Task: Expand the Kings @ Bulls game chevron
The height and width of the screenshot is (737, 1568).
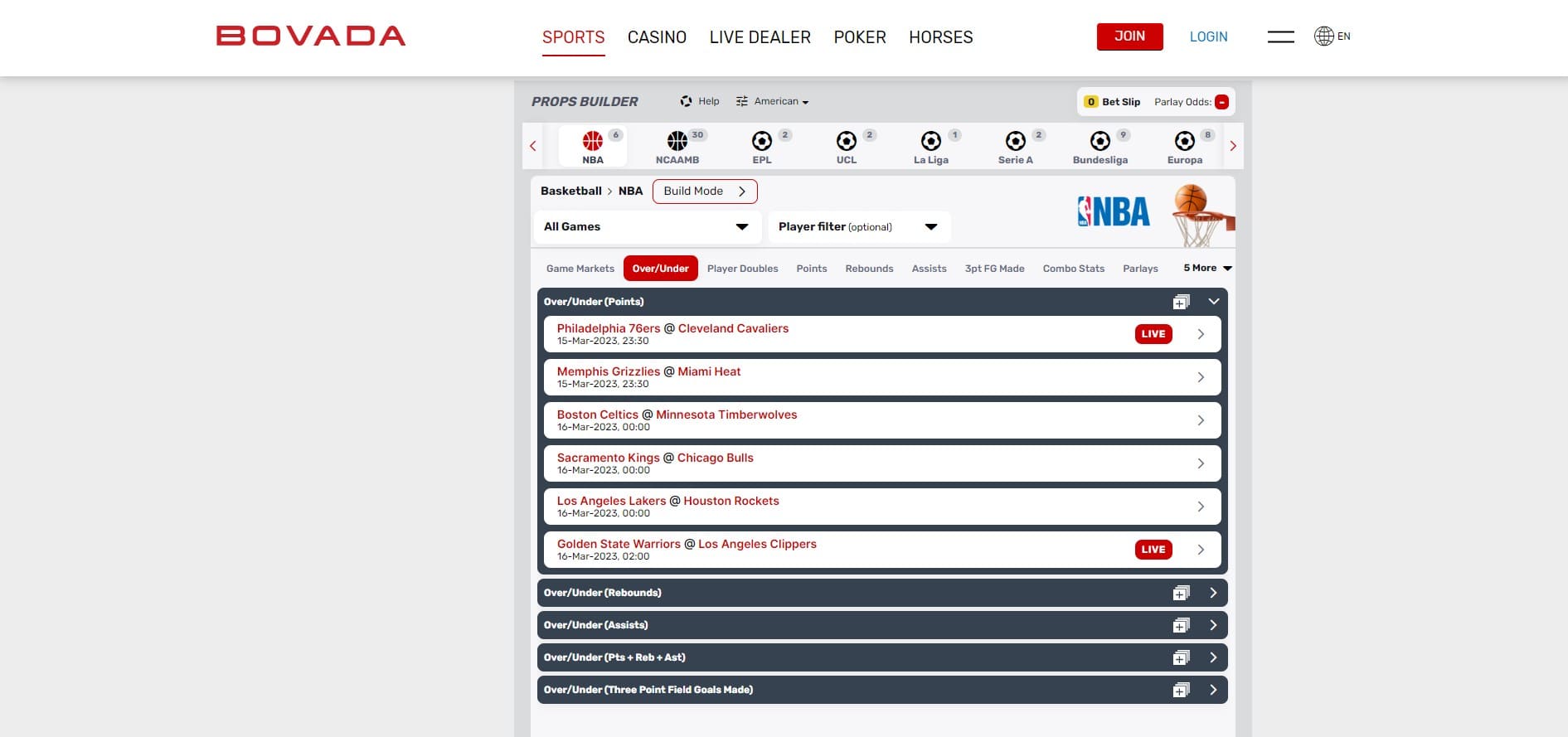Action: click(1201, 463)
